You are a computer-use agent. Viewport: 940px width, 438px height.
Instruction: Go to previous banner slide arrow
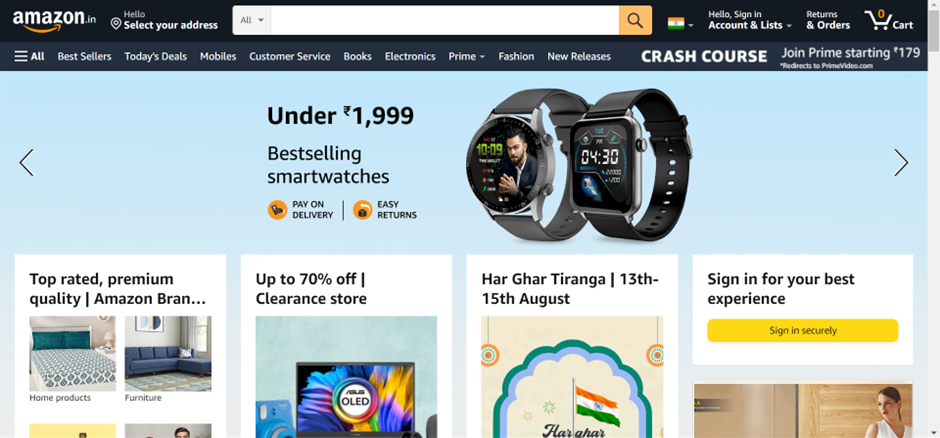(x=26, y=162)
